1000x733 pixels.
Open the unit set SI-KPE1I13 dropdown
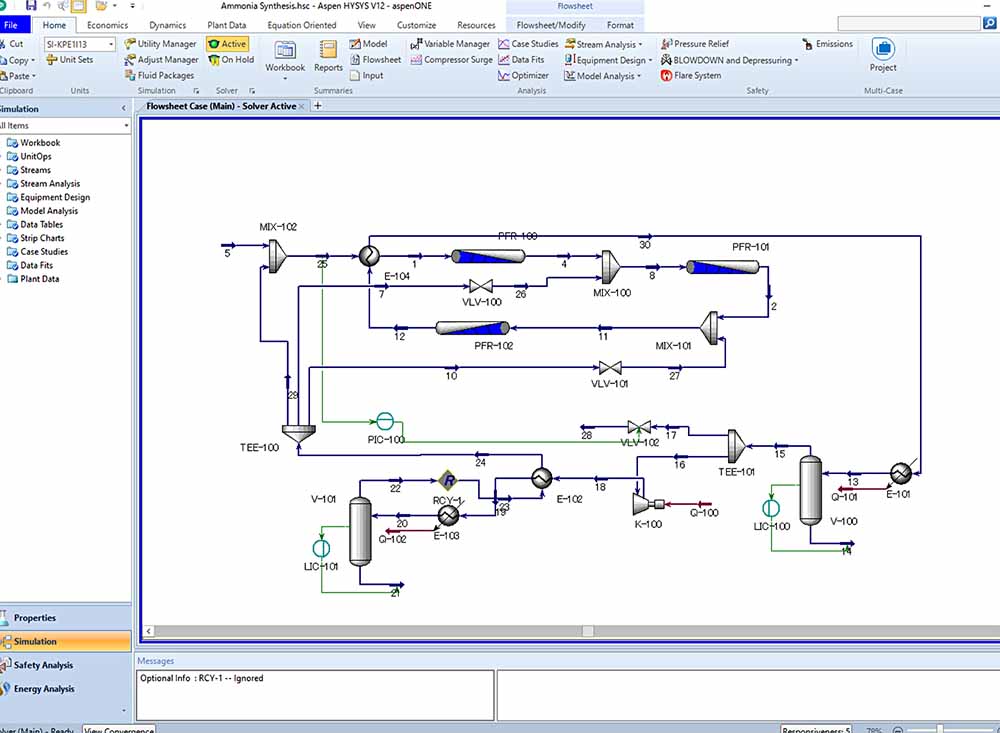111,44
